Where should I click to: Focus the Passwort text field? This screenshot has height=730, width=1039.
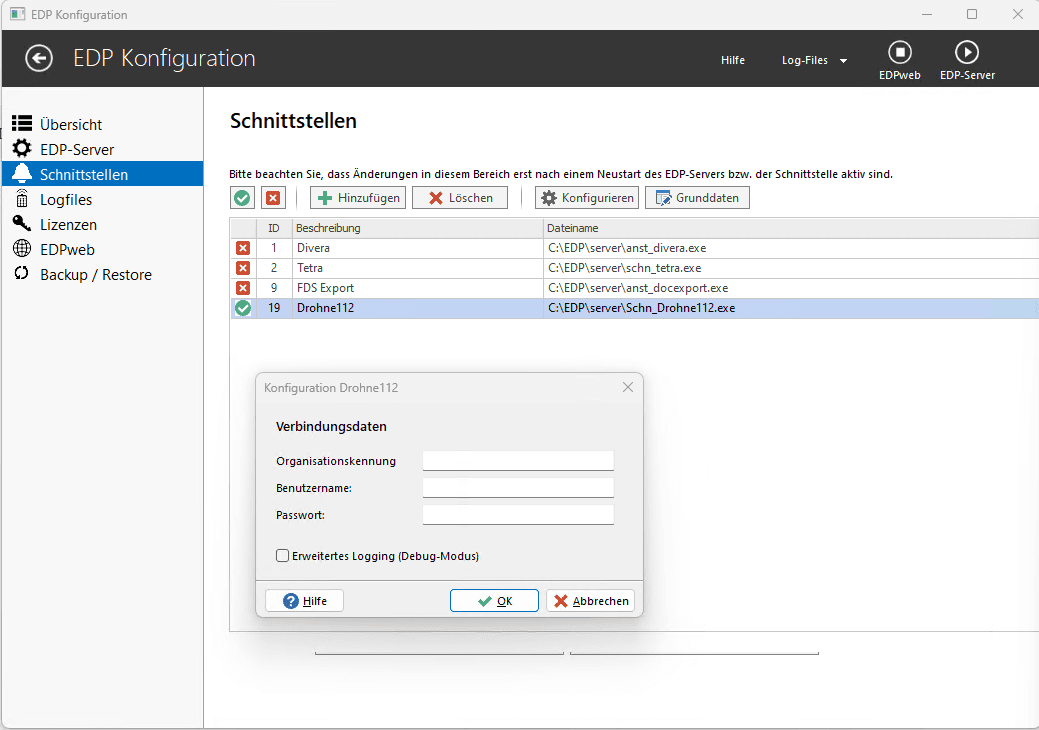517,515
